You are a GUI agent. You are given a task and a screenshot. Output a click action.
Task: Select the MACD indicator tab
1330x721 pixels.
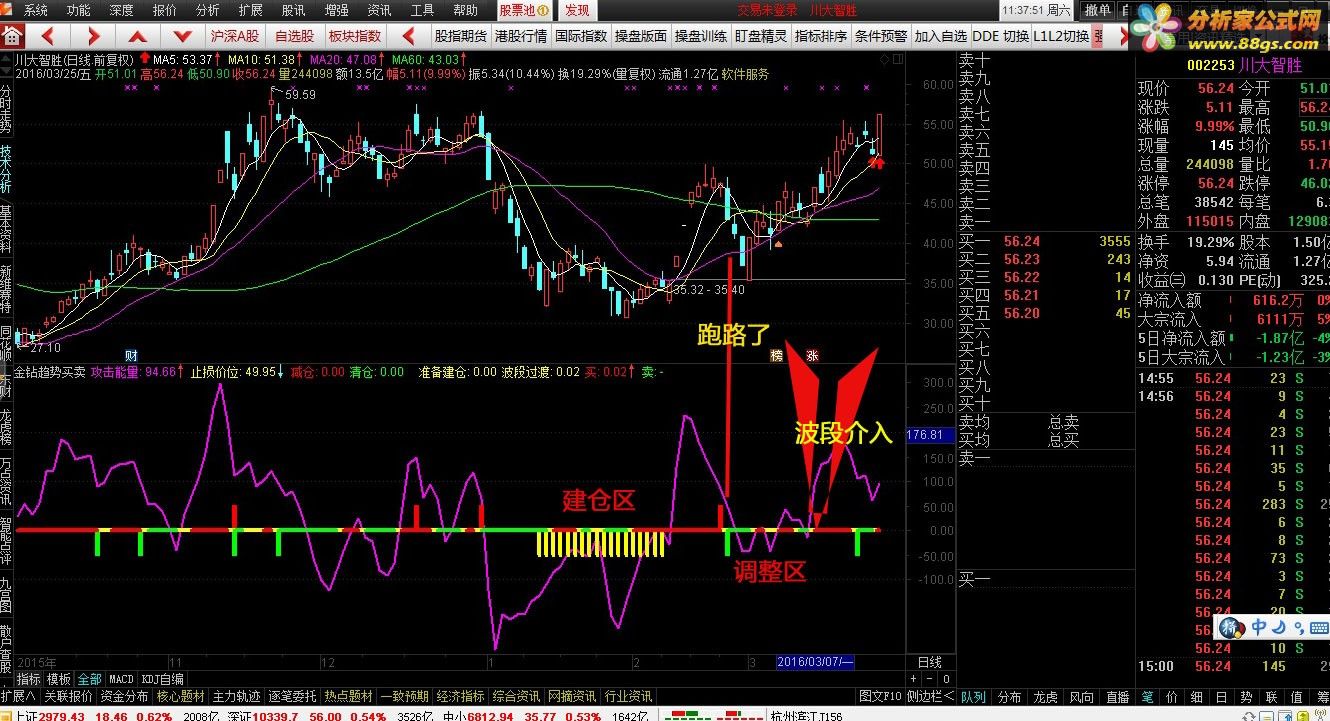click(x=121, y=679)
